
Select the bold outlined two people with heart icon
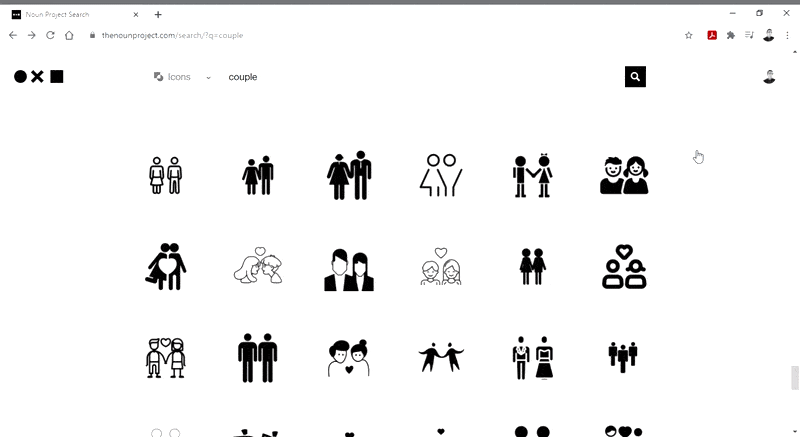coord(624,267)
